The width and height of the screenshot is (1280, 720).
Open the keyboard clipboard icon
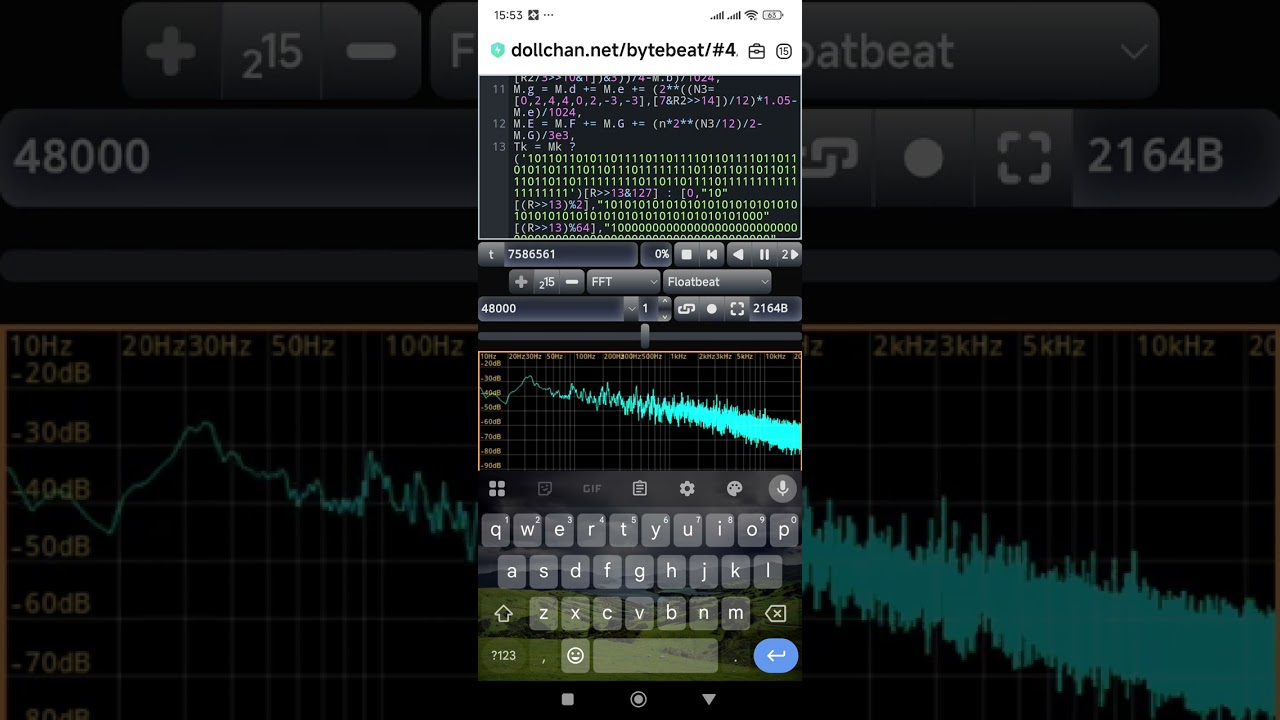640,489
